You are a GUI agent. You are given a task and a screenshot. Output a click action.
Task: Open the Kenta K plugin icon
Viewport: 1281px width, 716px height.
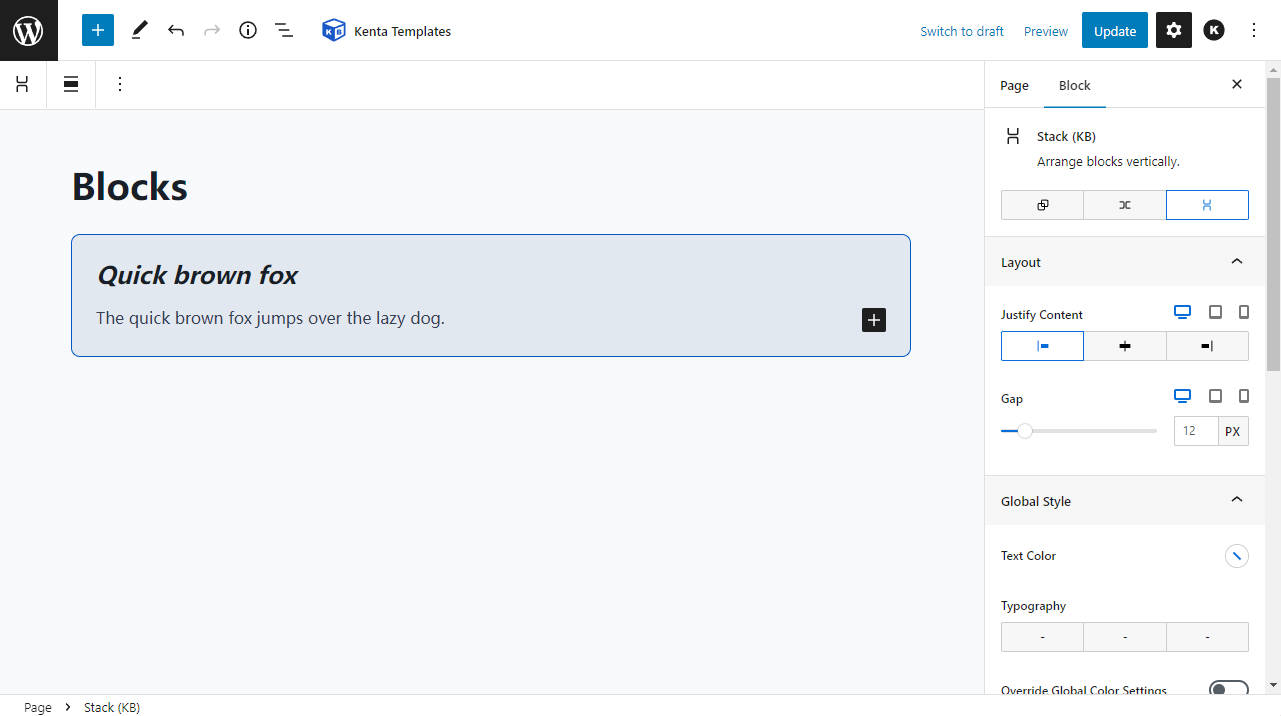coord(1214,30)
